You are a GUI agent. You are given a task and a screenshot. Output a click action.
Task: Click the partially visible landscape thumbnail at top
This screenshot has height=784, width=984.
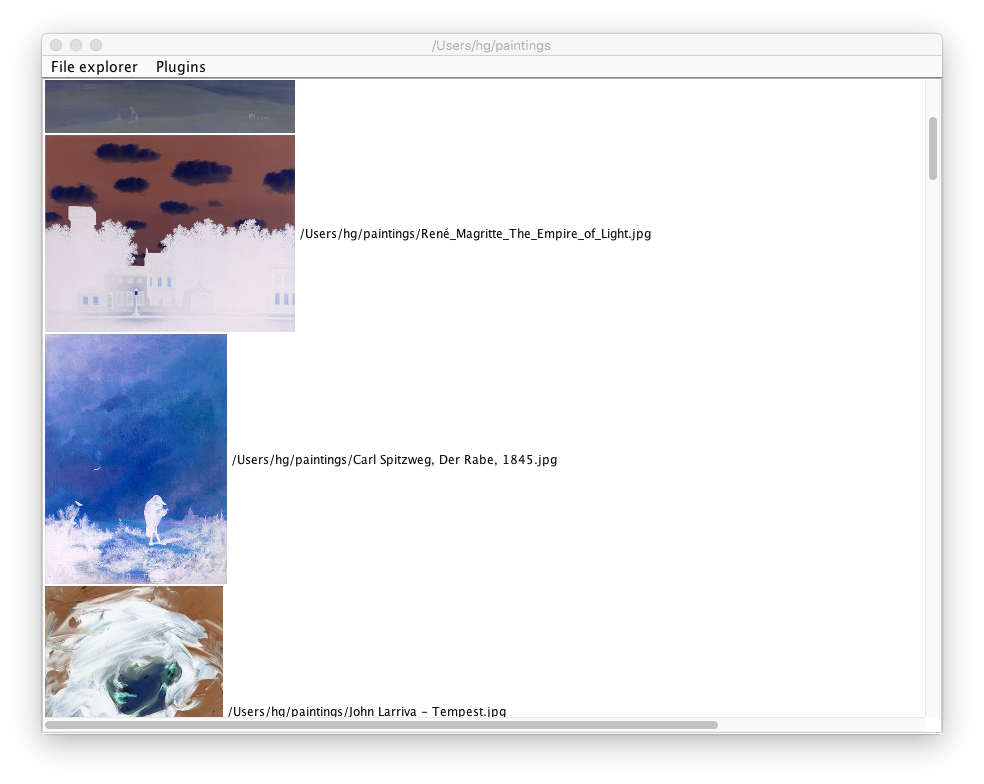pos(170,106)
